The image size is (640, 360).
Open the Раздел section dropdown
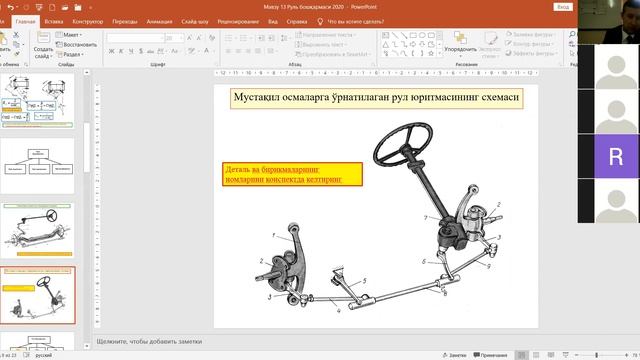(x=70, y=54)
